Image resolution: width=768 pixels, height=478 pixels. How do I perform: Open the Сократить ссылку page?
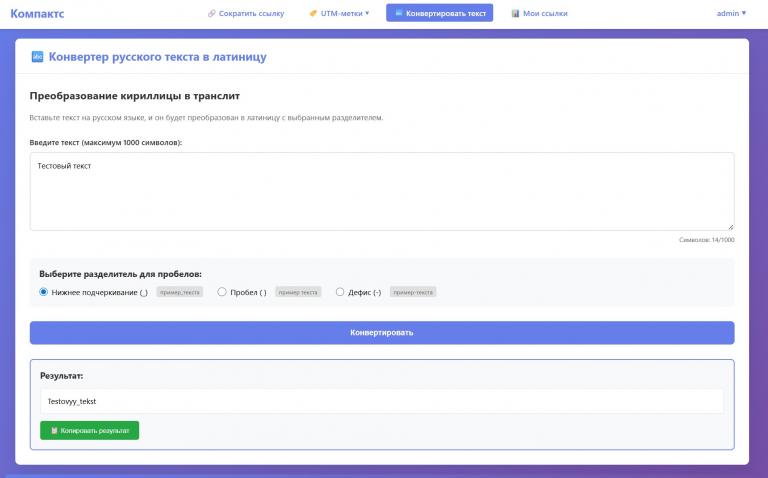tap(245, 13)
